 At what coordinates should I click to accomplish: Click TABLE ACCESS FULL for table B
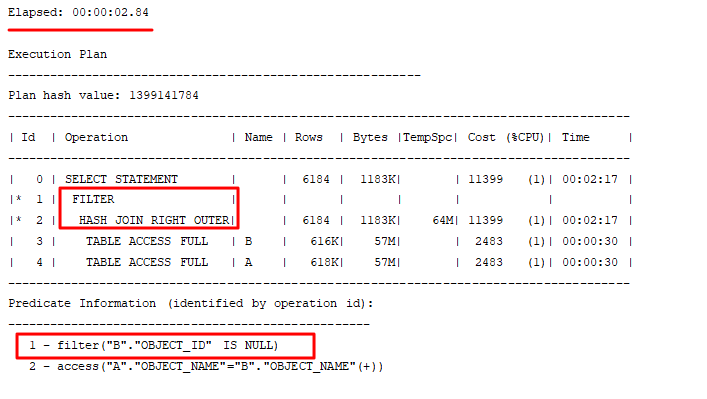pos(147,241)
